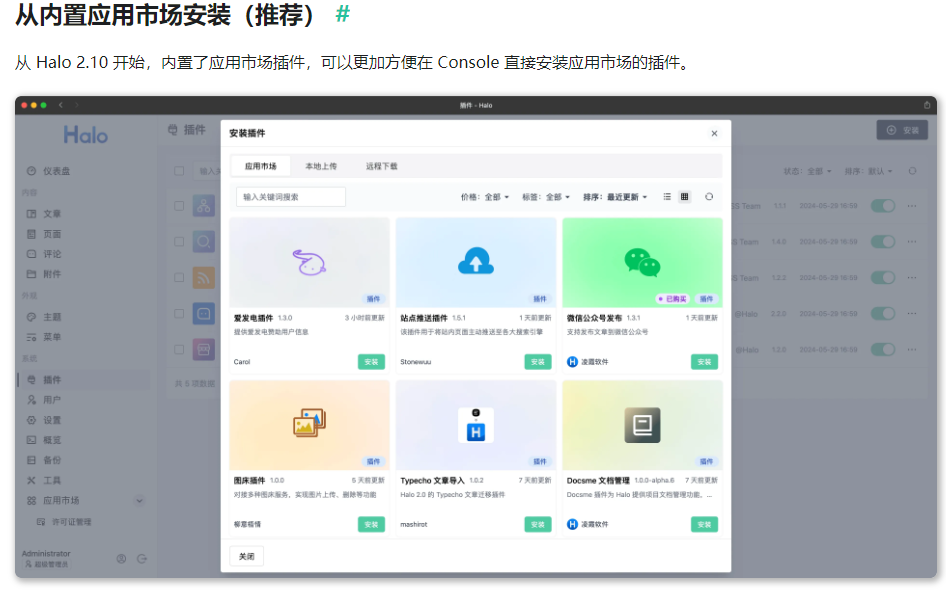Tick the checkbox for search plugin row

coord(179,241)
